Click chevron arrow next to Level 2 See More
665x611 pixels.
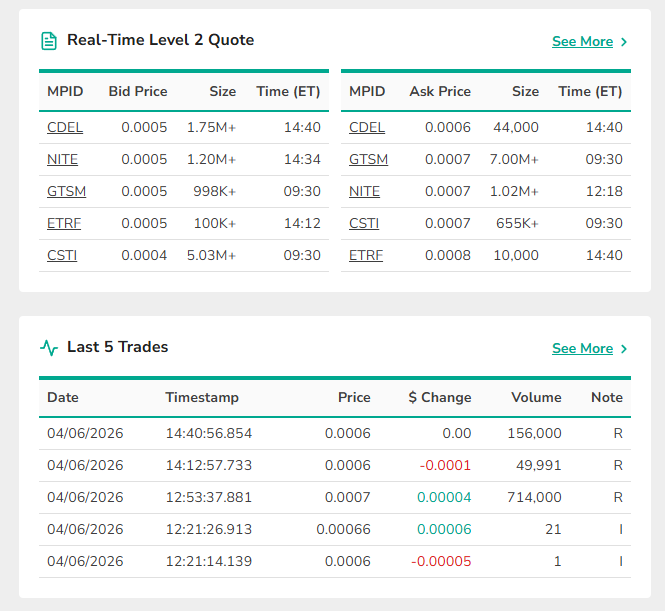(623, 42)
